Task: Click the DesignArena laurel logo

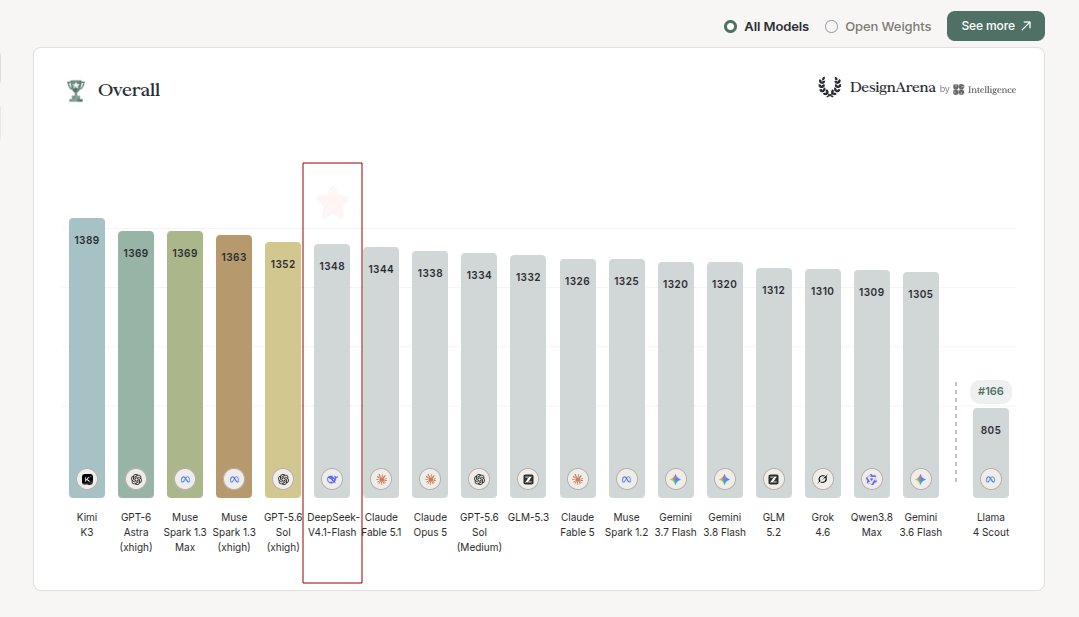Action: (x=830, y=87)
